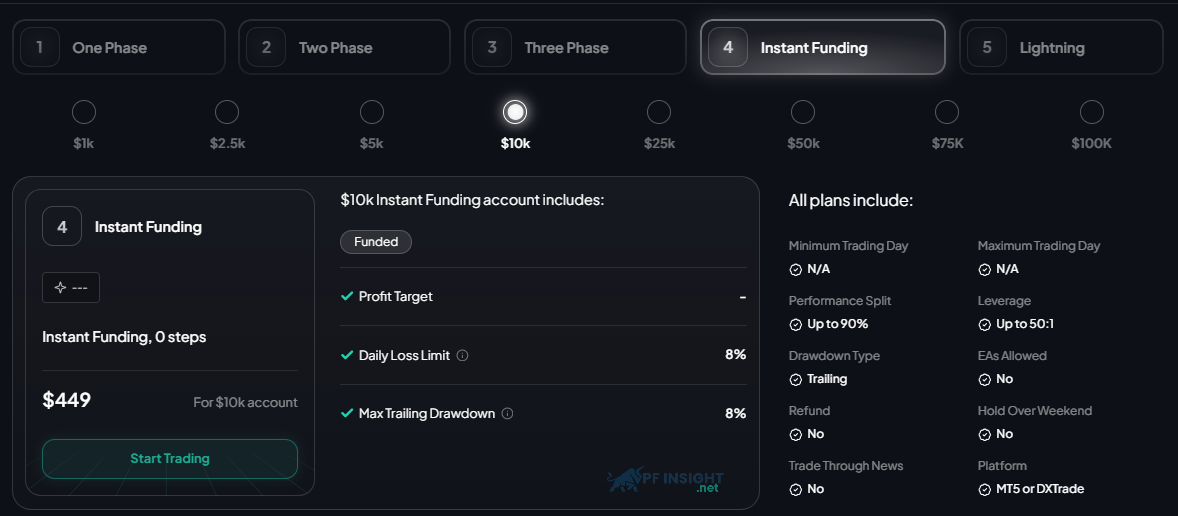Open the Two Phase tab

[344, 47]
